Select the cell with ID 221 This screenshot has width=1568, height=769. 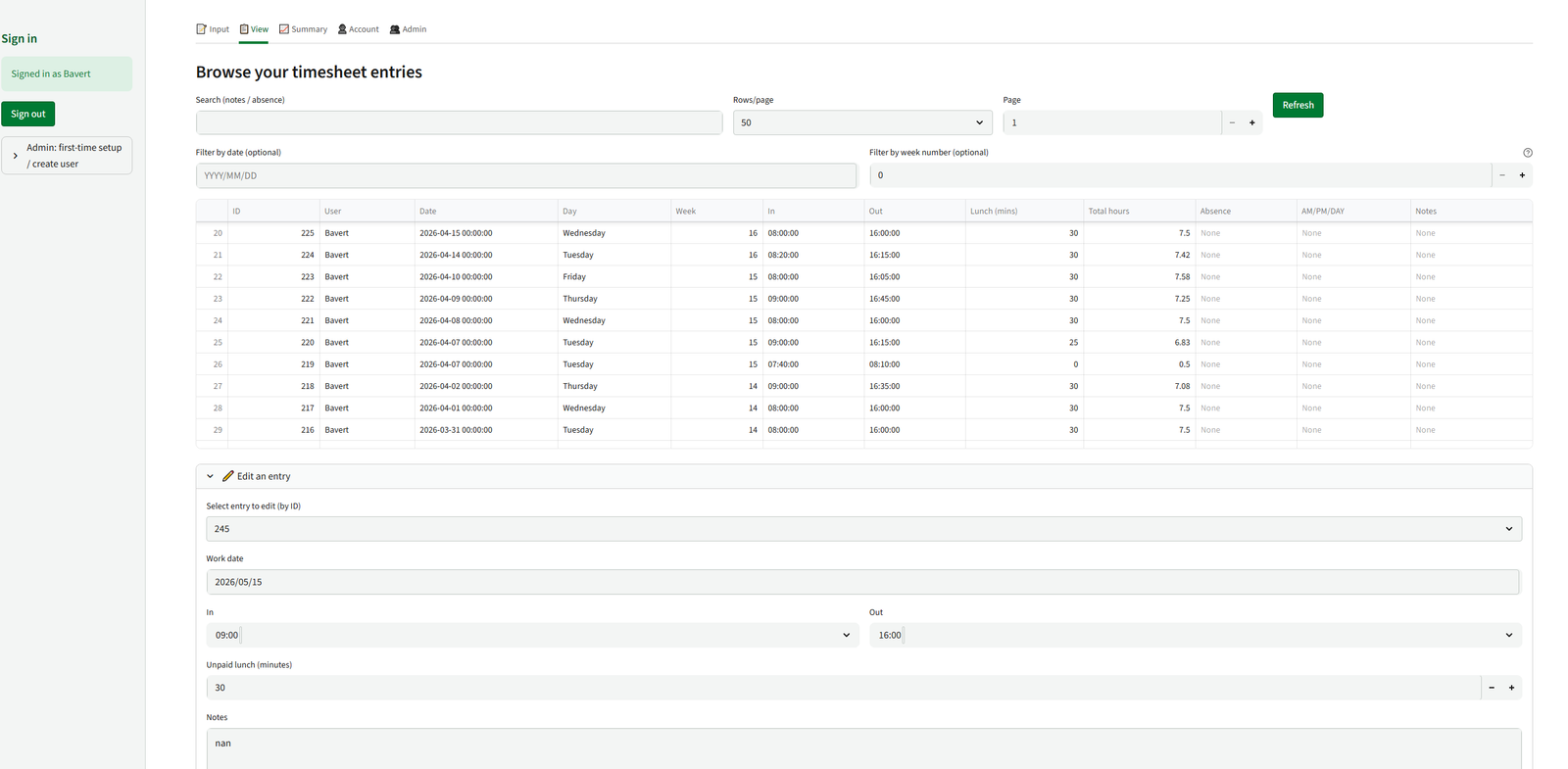(273, 320)
